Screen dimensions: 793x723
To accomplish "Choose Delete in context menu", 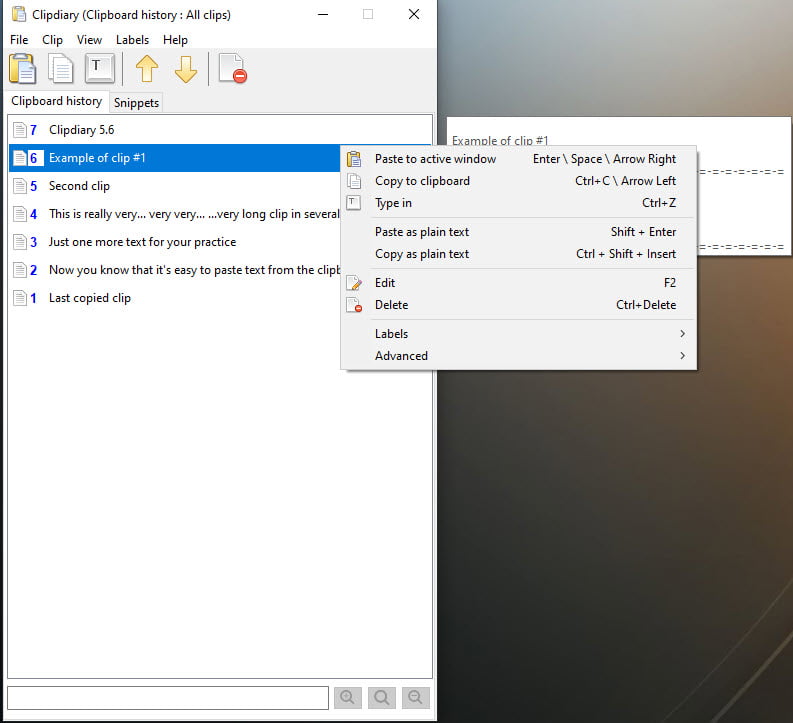I will click(518, 305).
